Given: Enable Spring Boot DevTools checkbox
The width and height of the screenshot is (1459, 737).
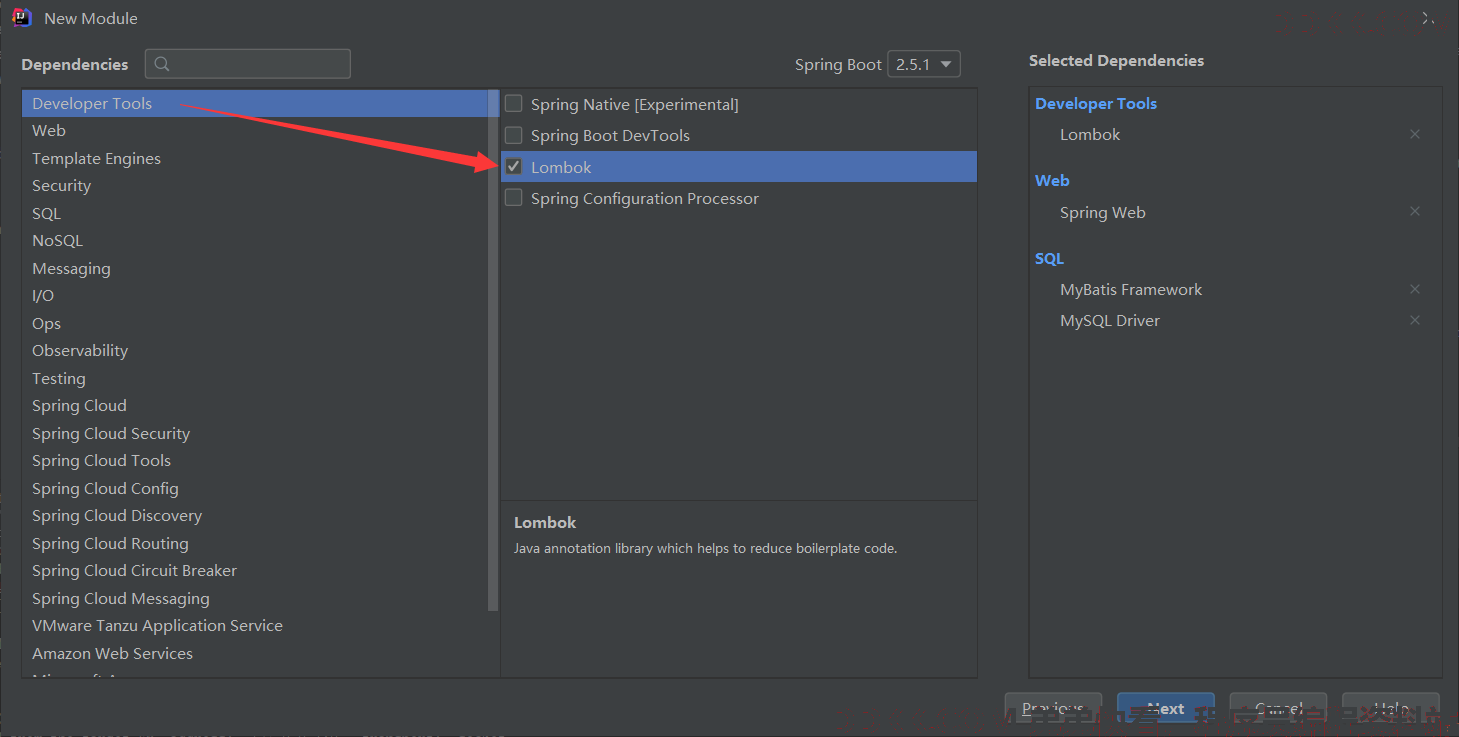Looking at the screenshot, I should (x=514, y=135).
